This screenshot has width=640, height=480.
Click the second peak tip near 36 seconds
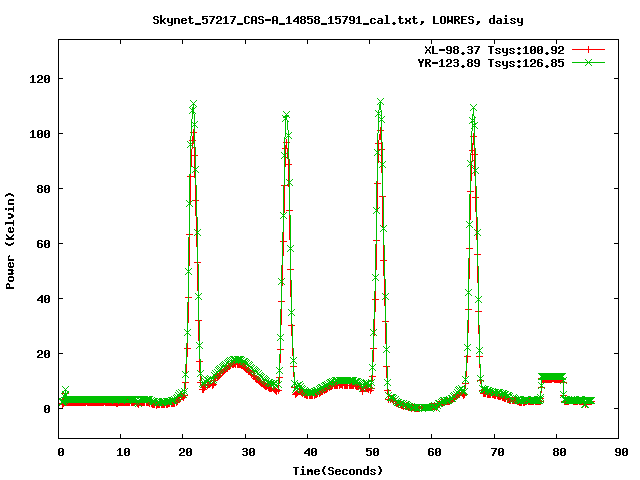(x=286, y=116)
